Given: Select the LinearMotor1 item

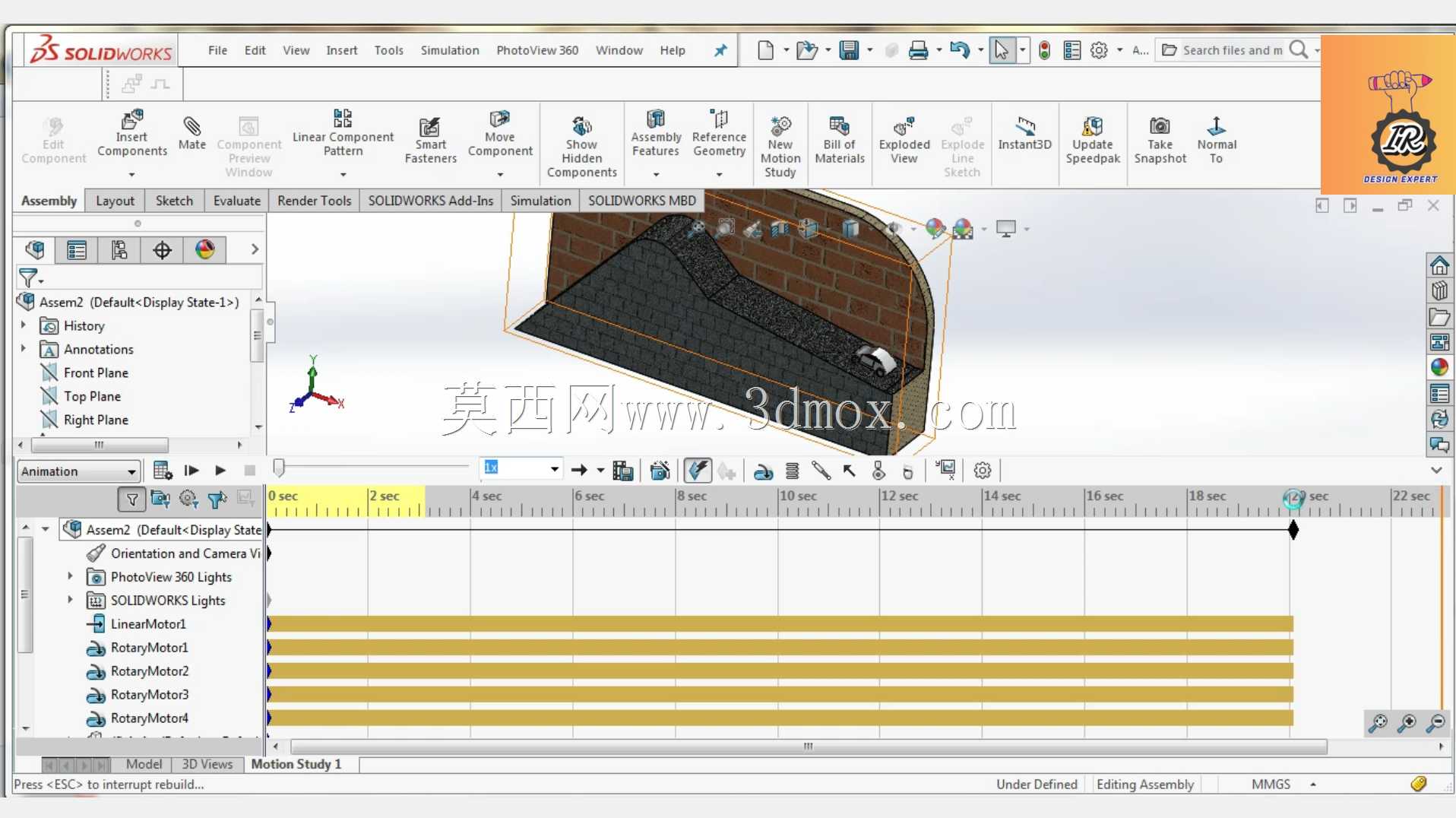Looking at the screenshot, I should click(147, 624).
